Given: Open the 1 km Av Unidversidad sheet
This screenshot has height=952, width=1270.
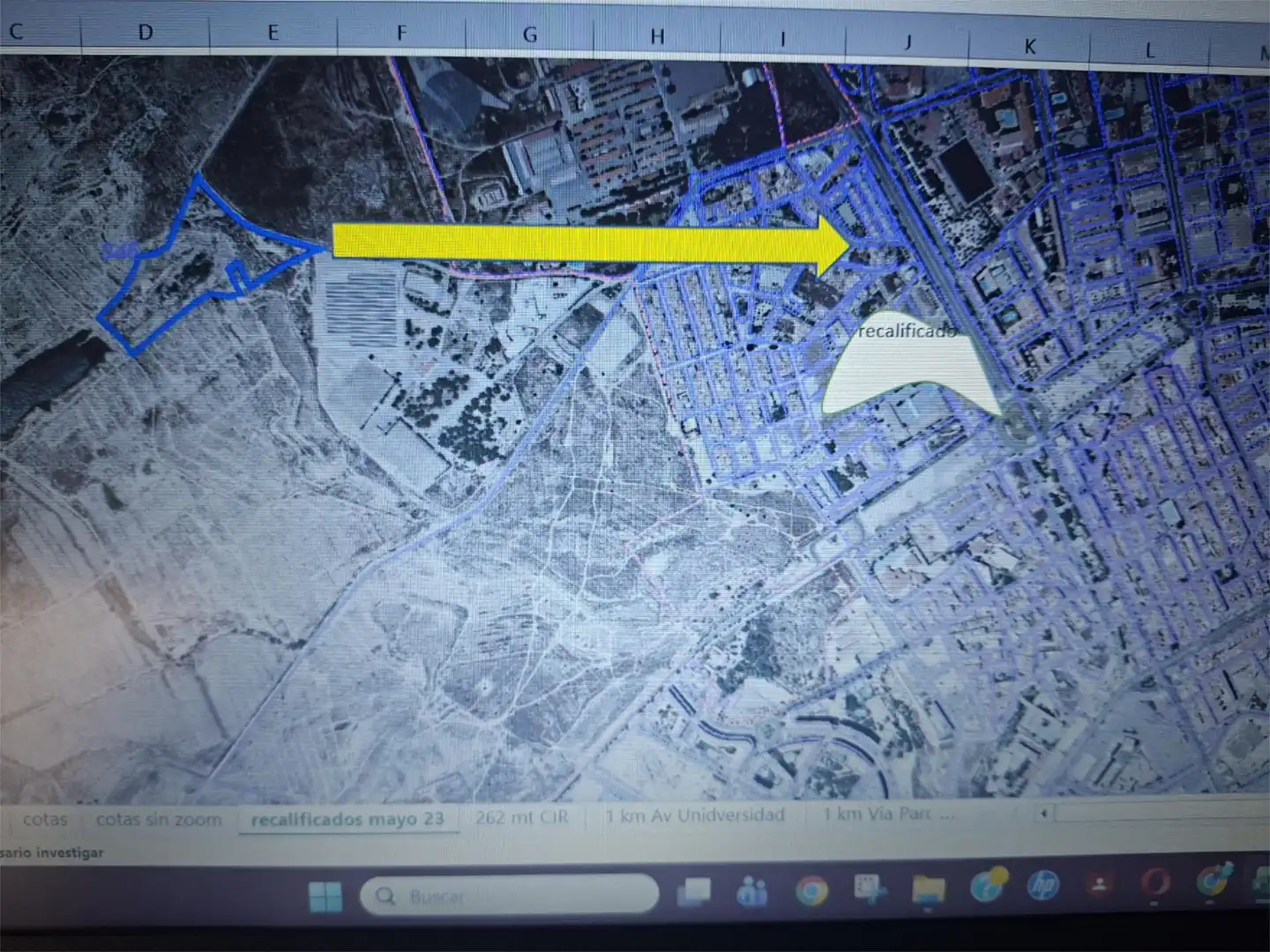Looking at the screenshot, I should (x=695, y=815).
